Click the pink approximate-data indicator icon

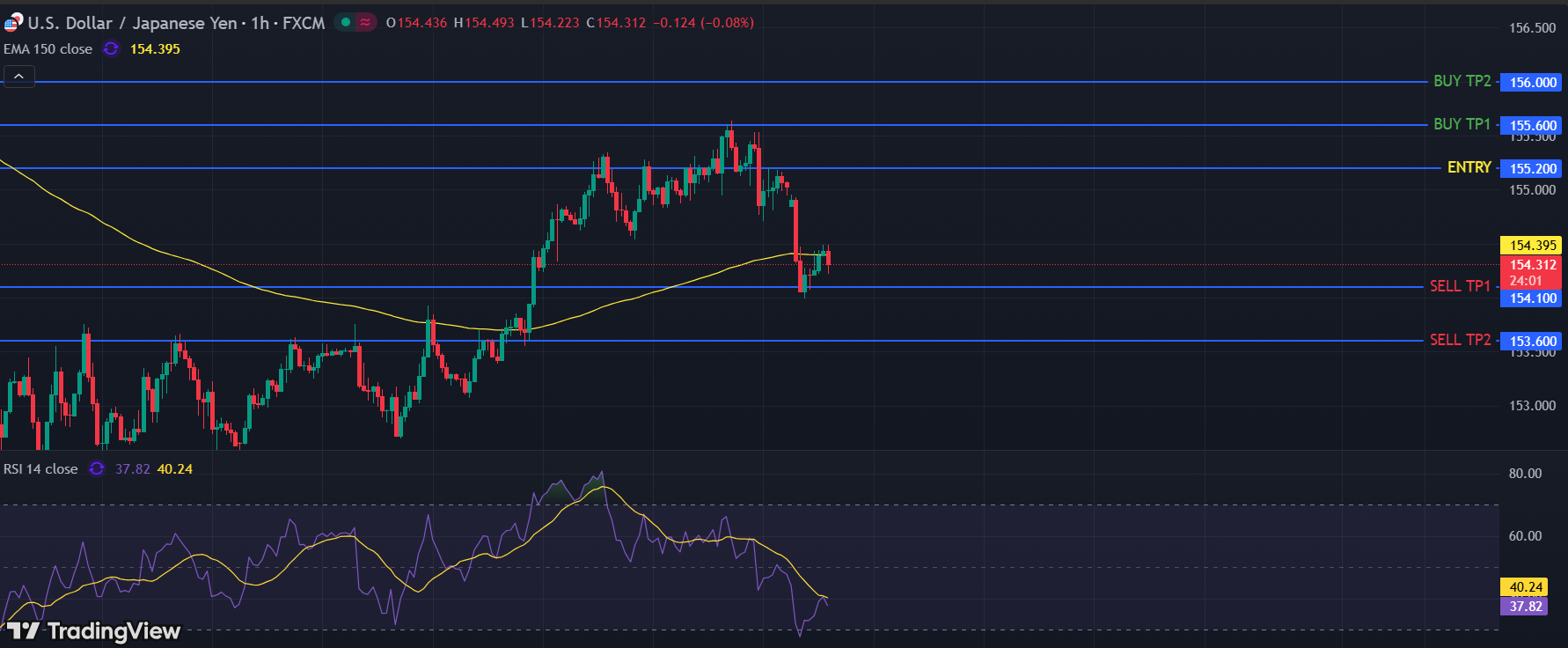point(365,22)
